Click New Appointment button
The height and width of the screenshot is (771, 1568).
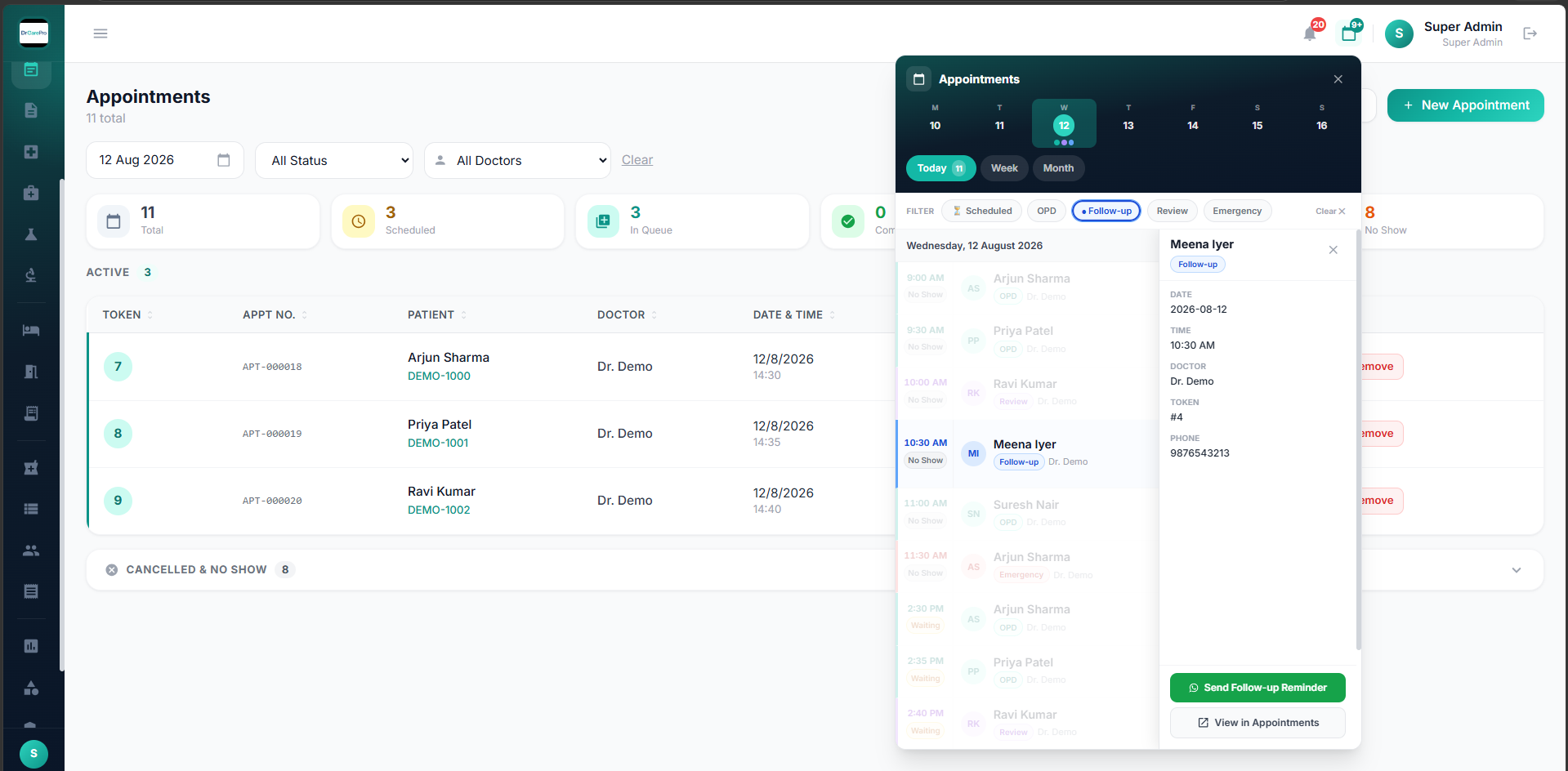pos(1465,105)
